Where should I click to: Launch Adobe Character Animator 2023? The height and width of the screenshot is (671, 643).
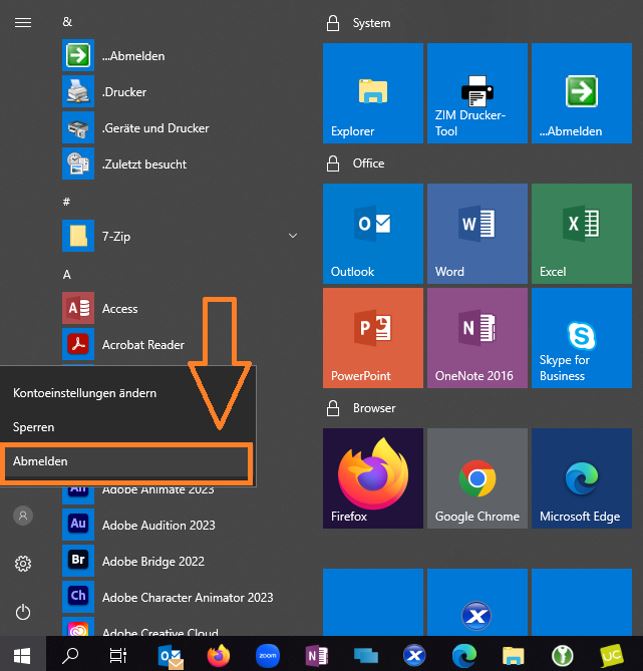(x=180, y=597)
